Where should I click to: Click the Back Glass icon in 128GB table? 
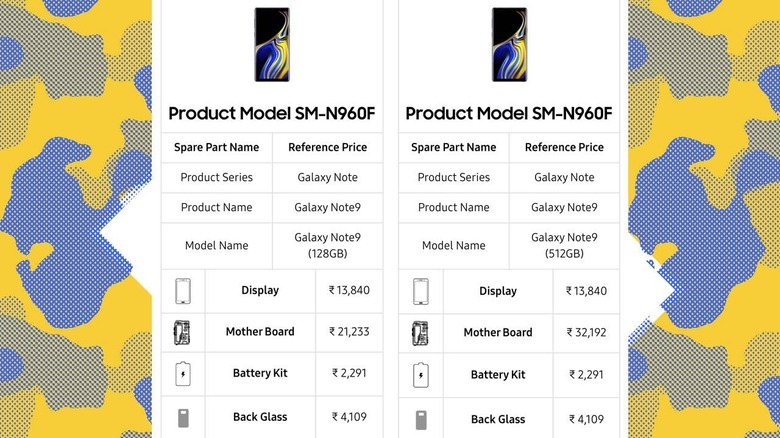click(183, 418)
